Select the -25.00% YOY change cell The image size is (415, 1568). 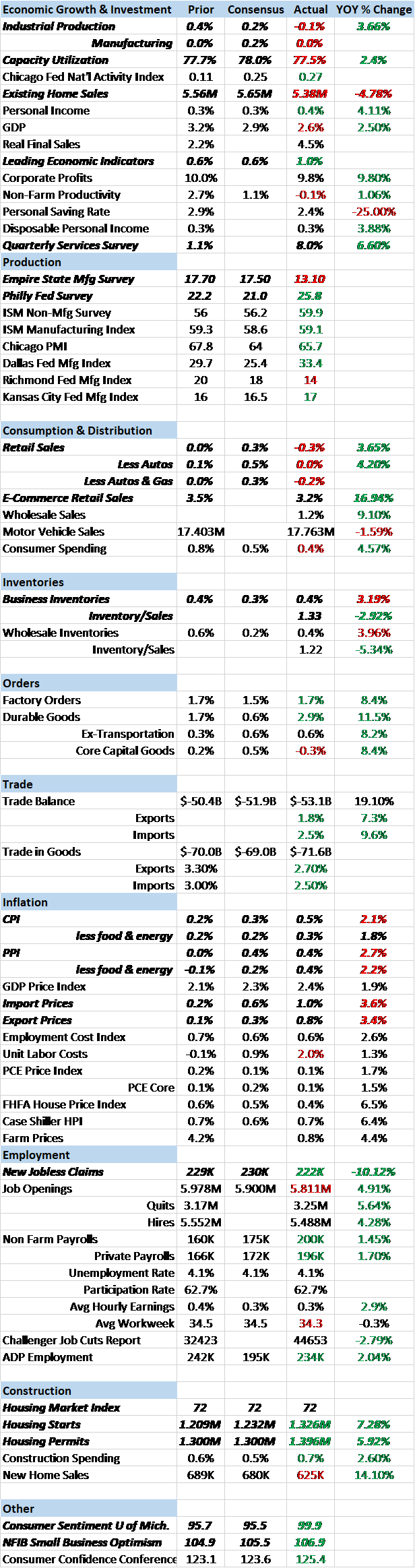point(374,212)
